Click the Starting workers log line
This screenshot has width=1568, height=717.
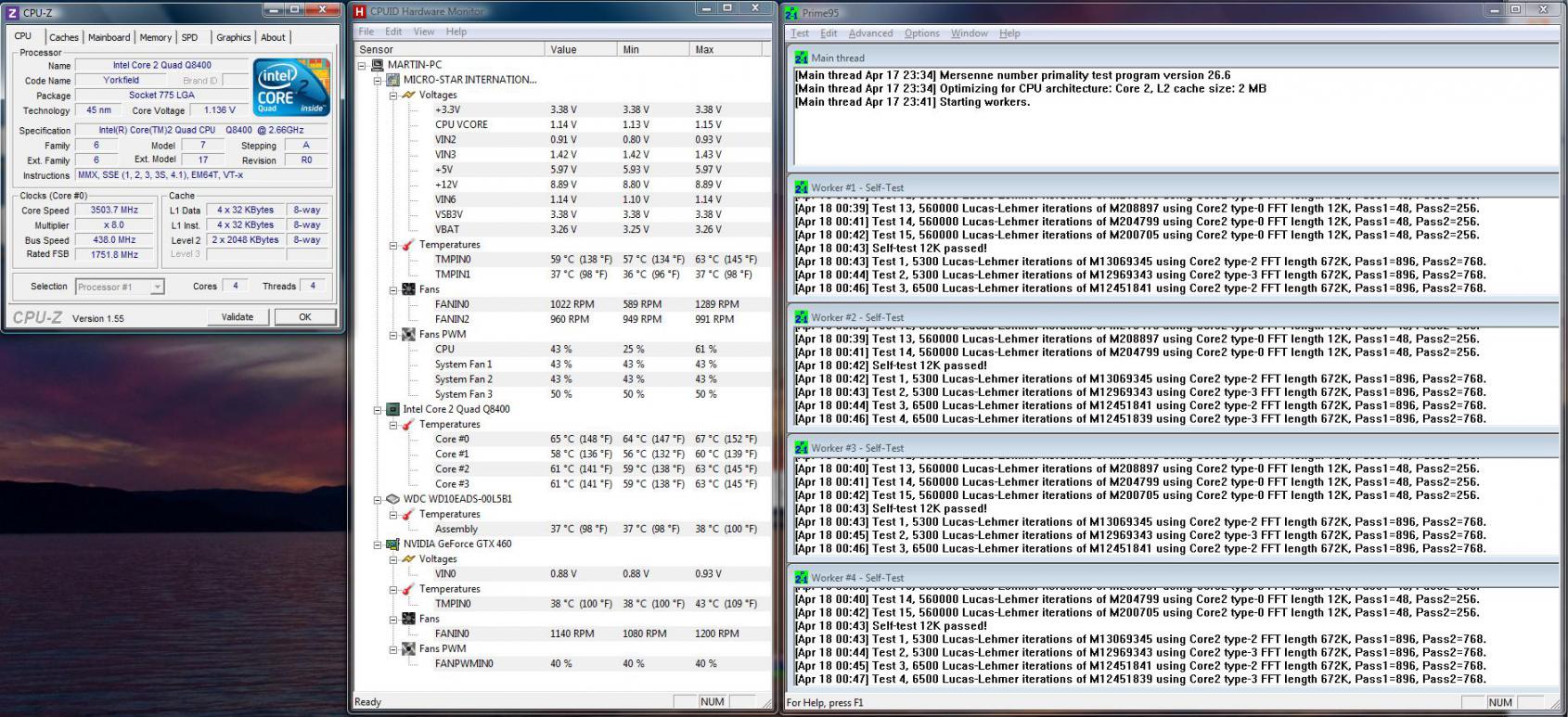(912, 102)
